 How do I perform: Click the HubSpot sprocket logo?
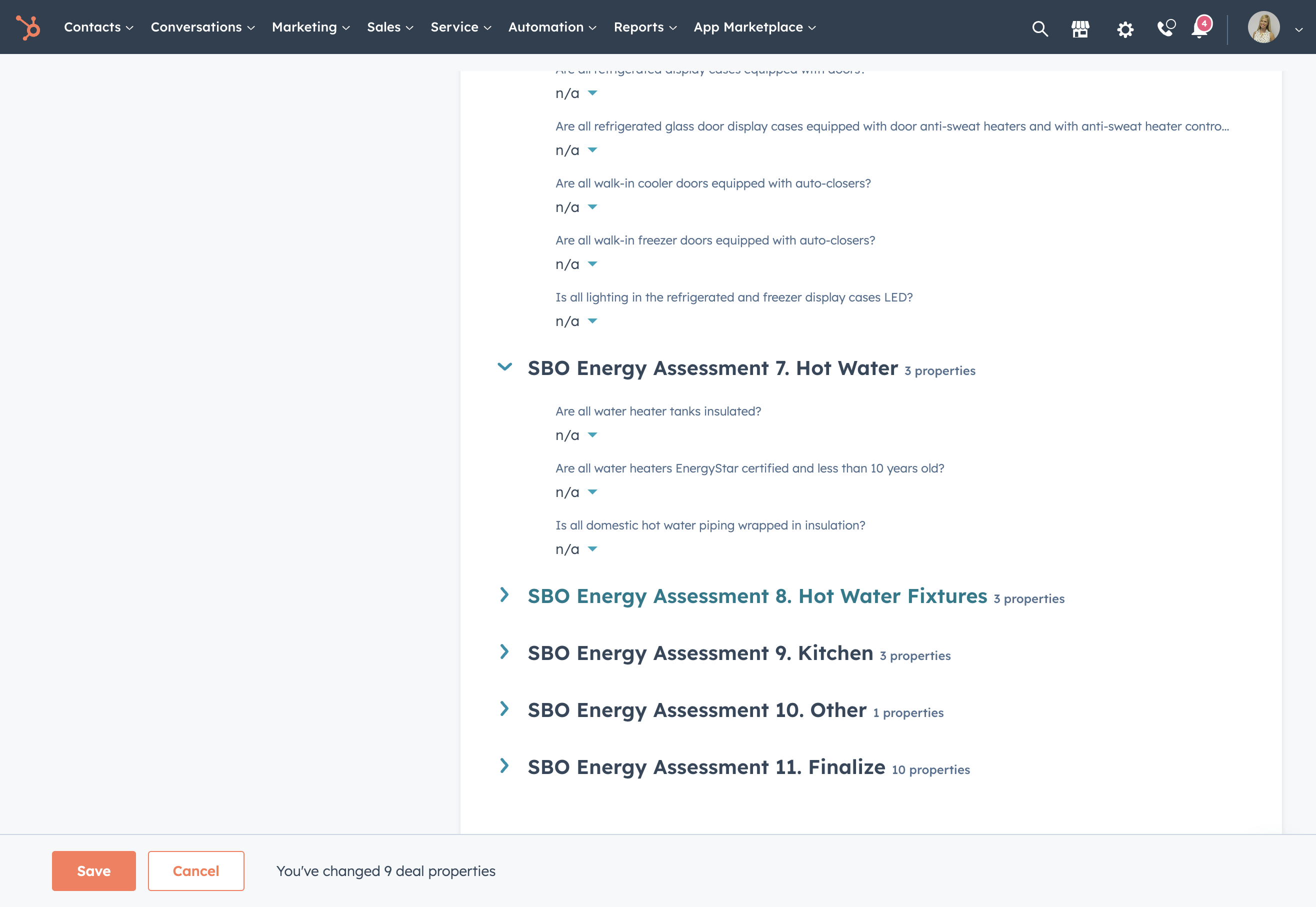click(x=28, y=27)
